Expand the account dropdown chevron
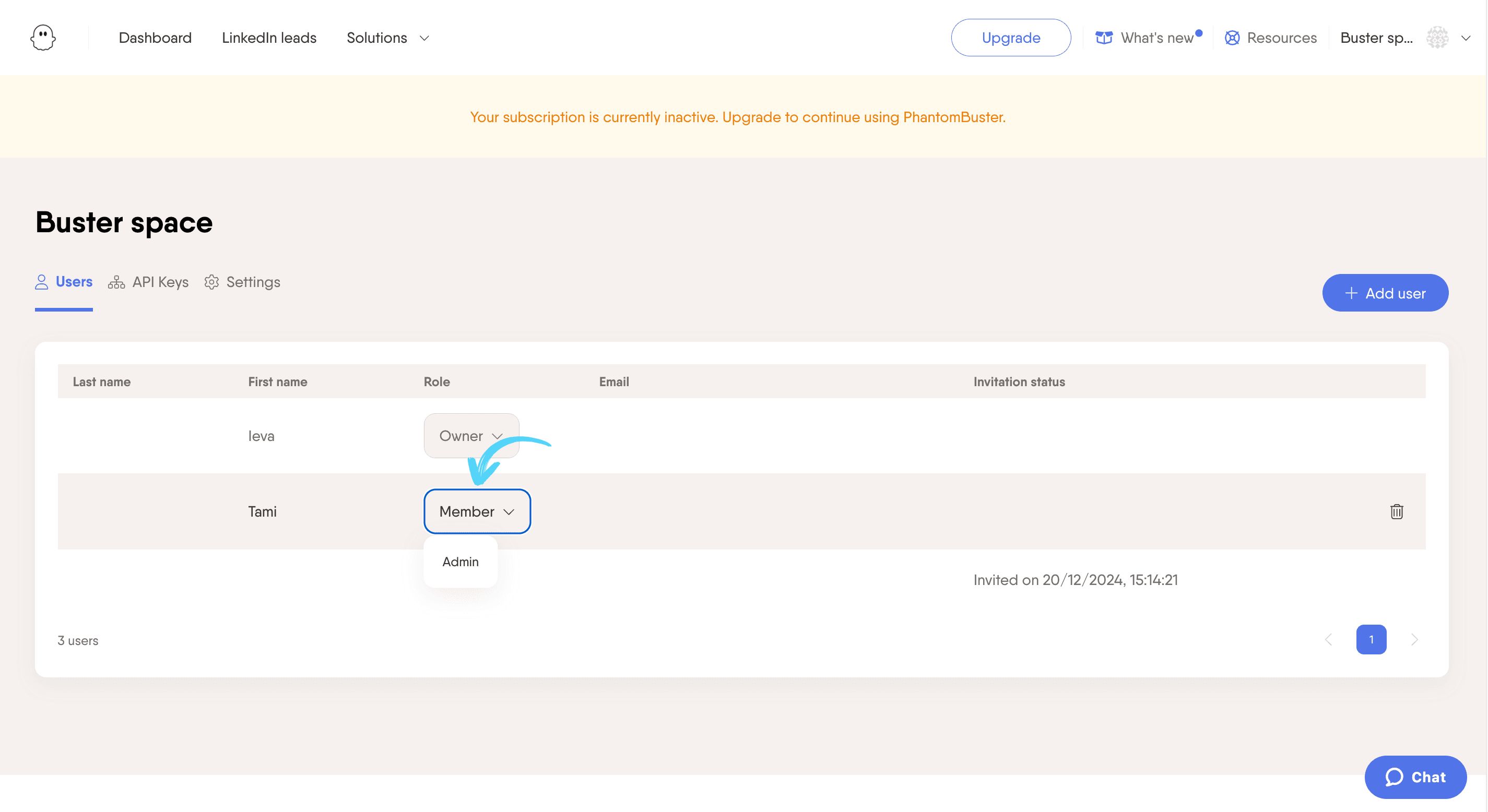 click(x=1466, y=38)
